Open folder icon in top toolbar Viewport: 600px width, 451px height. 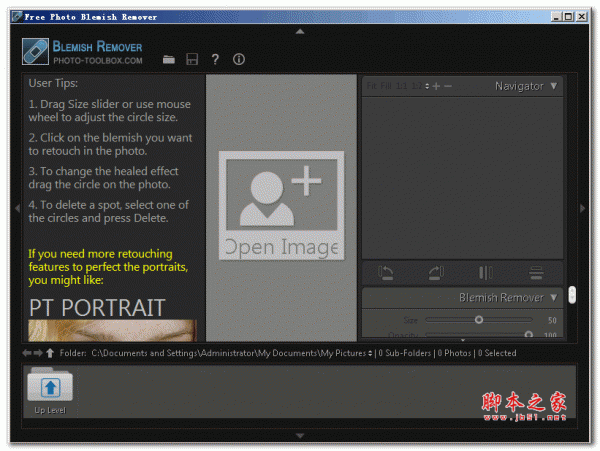click(x=168, y=59)
